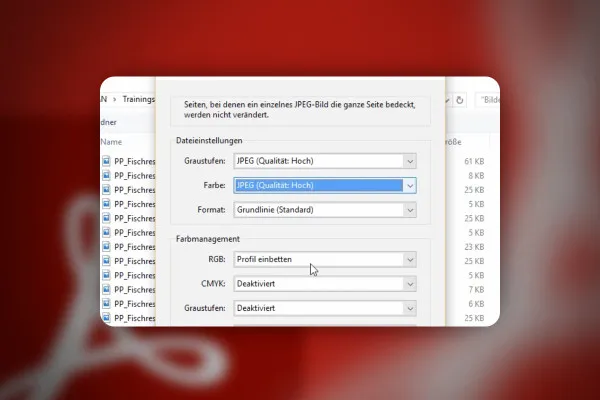Click the image file icon in the 7 KB row
Screen dimensions: 600x400
click(106, 289)
